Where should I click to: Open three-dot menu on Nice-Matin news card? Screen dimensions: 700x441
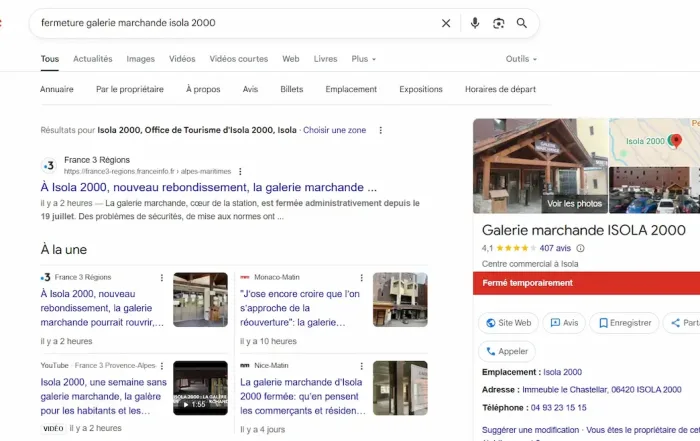point(361,366)
